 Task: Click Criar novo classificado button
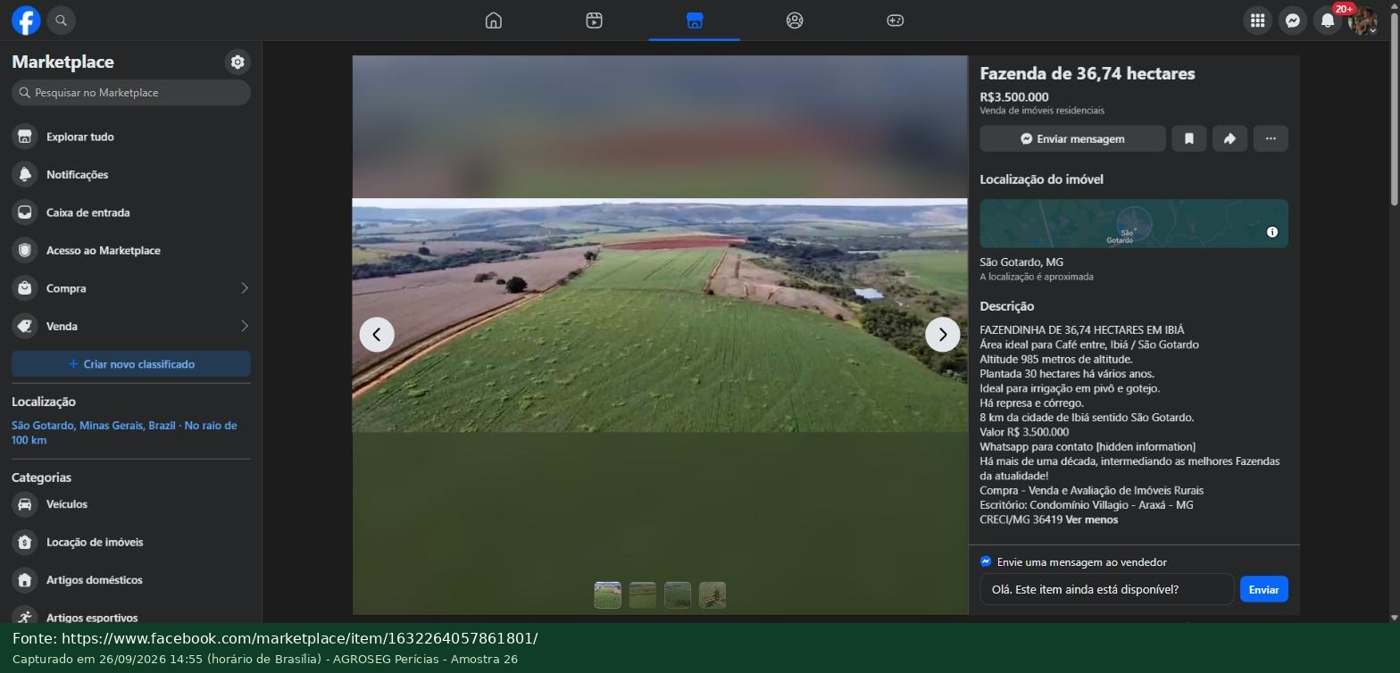point(131,364)
